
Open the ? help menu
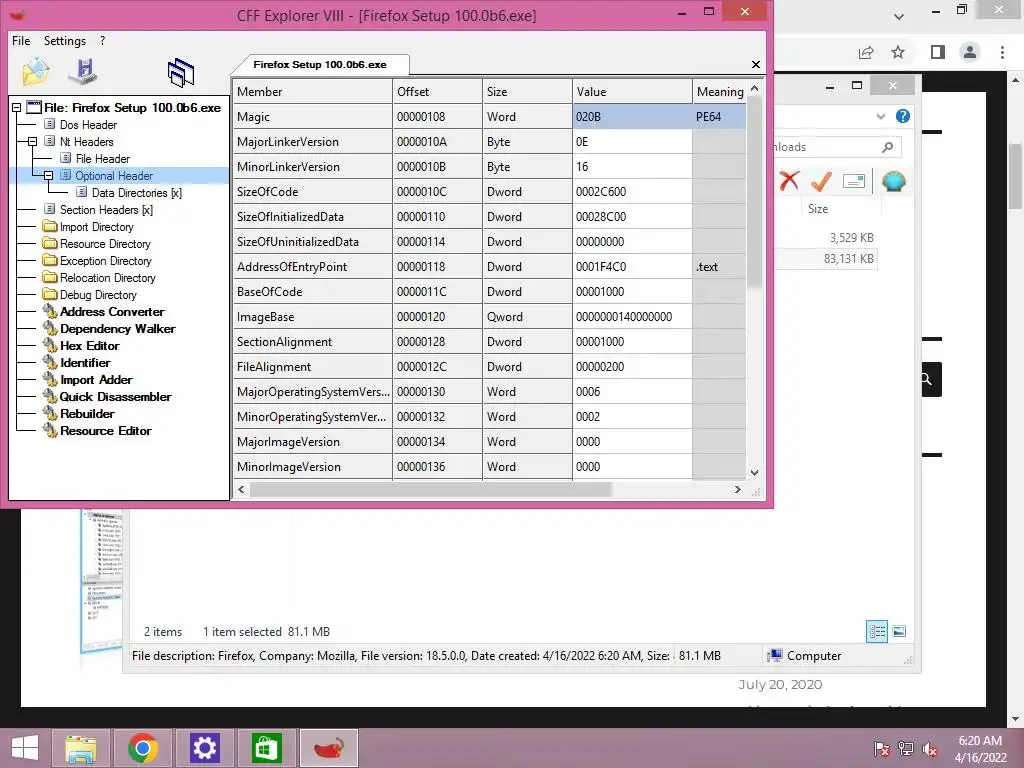click(x=103, y=40)
